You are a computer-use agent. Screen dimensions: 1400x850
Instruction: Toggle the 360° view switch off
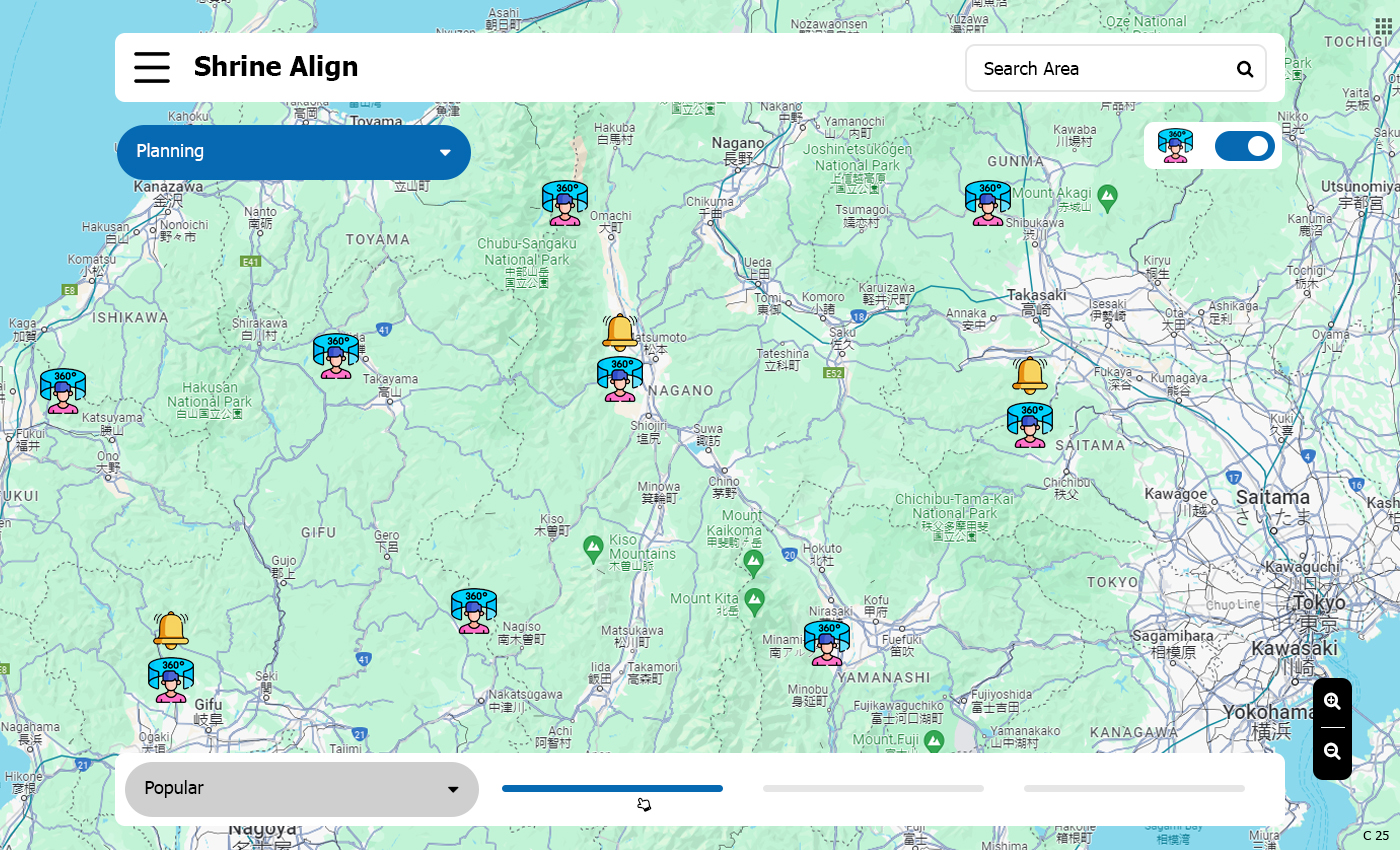click(x=1244, y=146)
